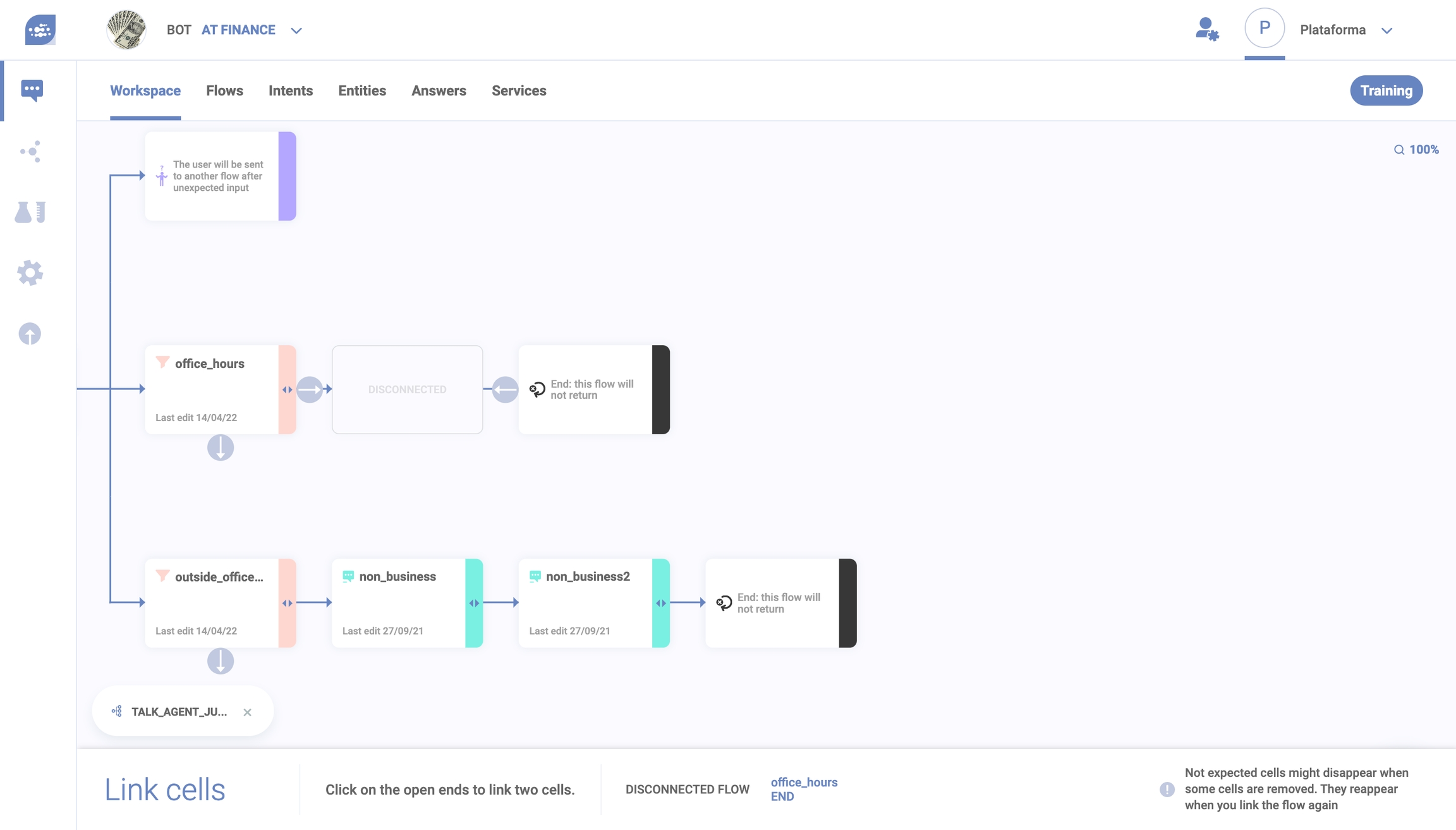This screenshot has width=1456, height=830.
Task: Open the flask lab testing icon
Action: [x=30, y=212]
